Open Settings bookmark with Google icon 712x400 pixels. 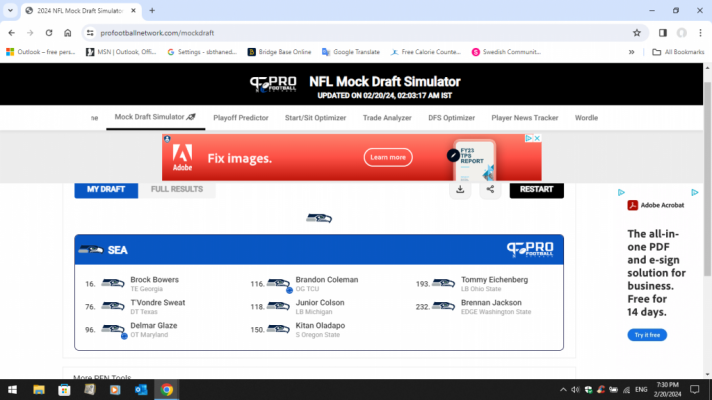pyautogui.click(x=202, y=52)
